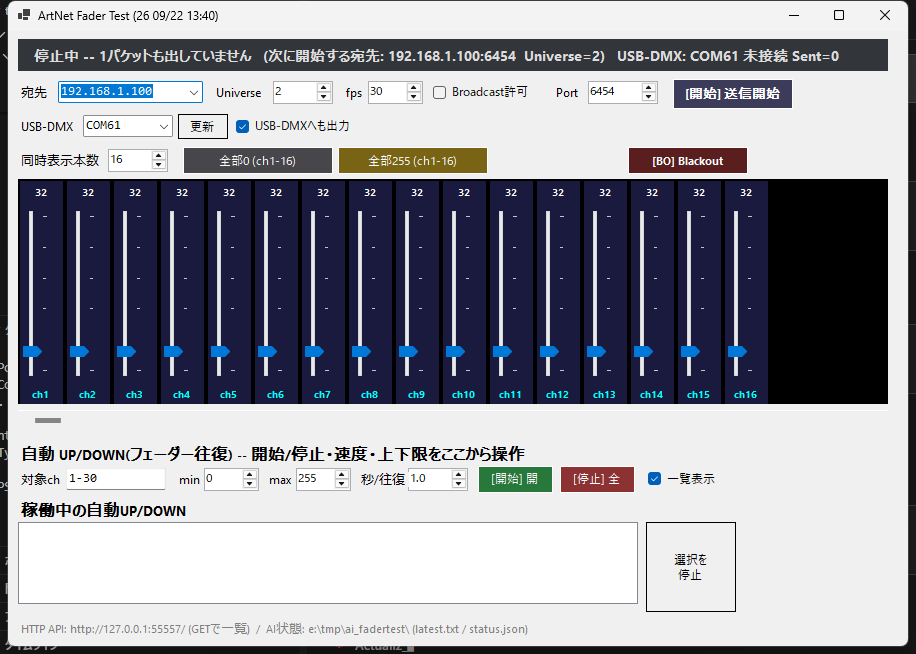Click the ch15 fader slider handle
This screenshot has height=654, width=916.
click(691, 352)
